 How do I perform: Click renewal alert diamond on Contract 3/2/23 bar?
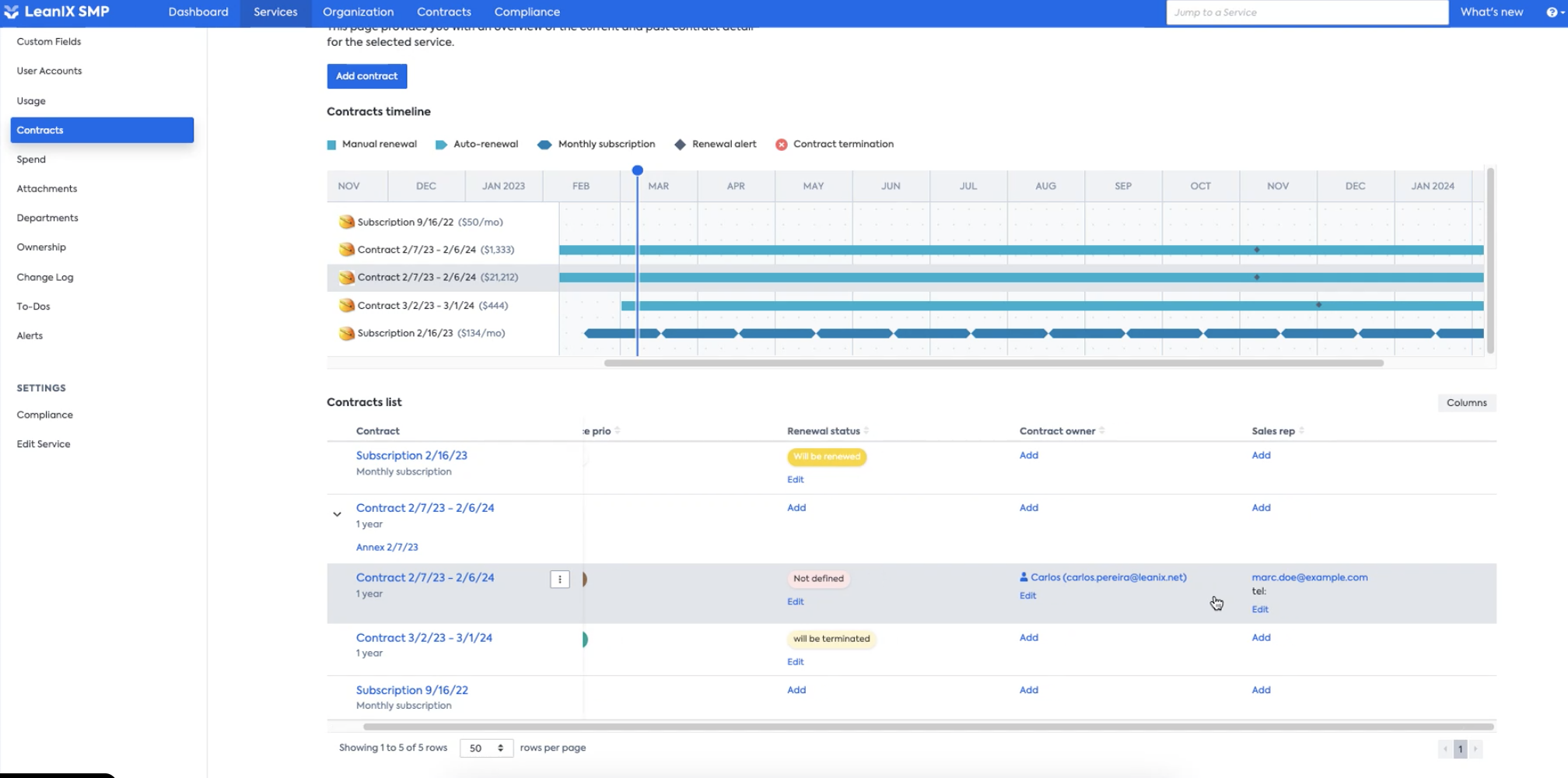coord(1318,305)
